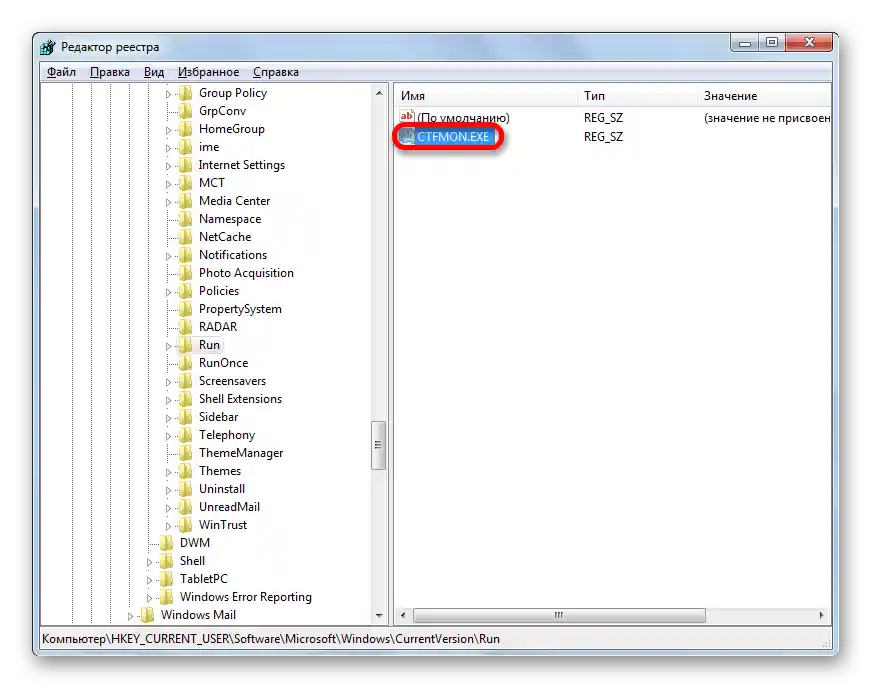Expand the TabletPC key
The width and height of the screenshot is (872, 689).
click(x=149, y=580)
